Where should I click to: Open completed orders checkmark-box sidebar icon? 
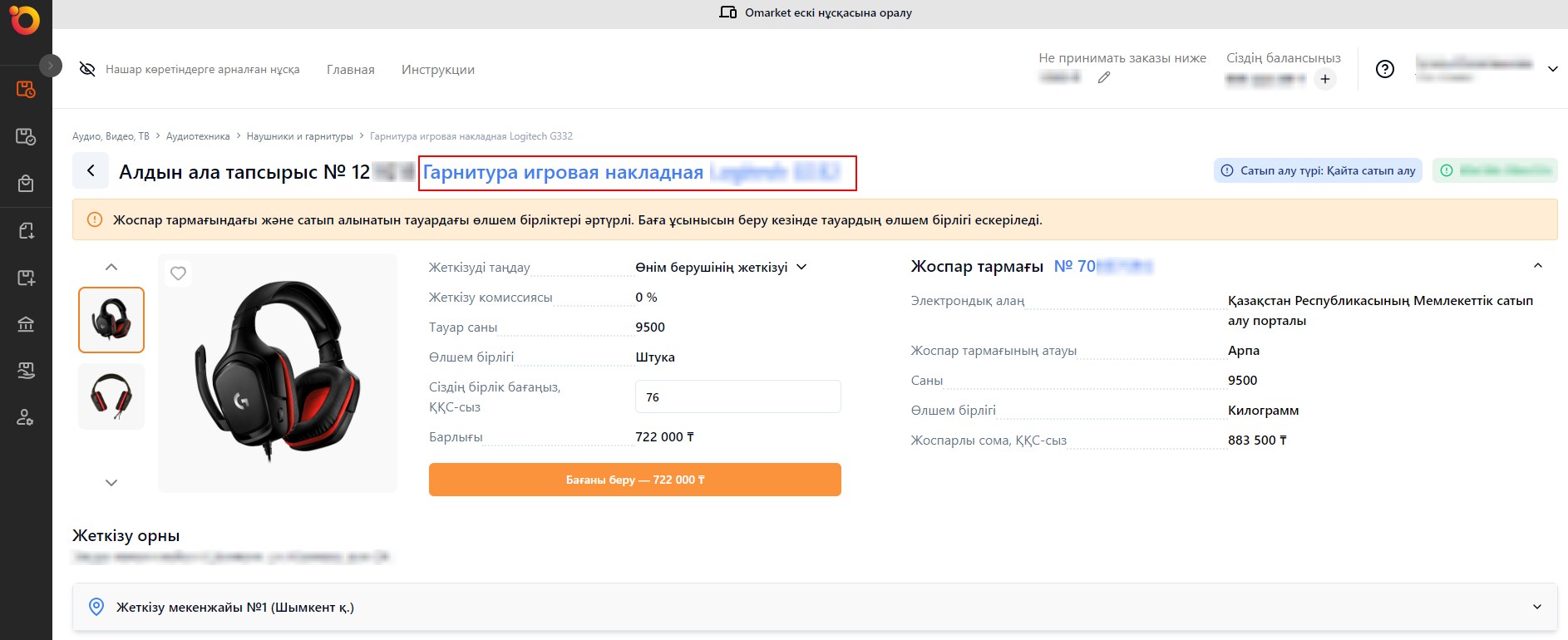tap(26, 136)
